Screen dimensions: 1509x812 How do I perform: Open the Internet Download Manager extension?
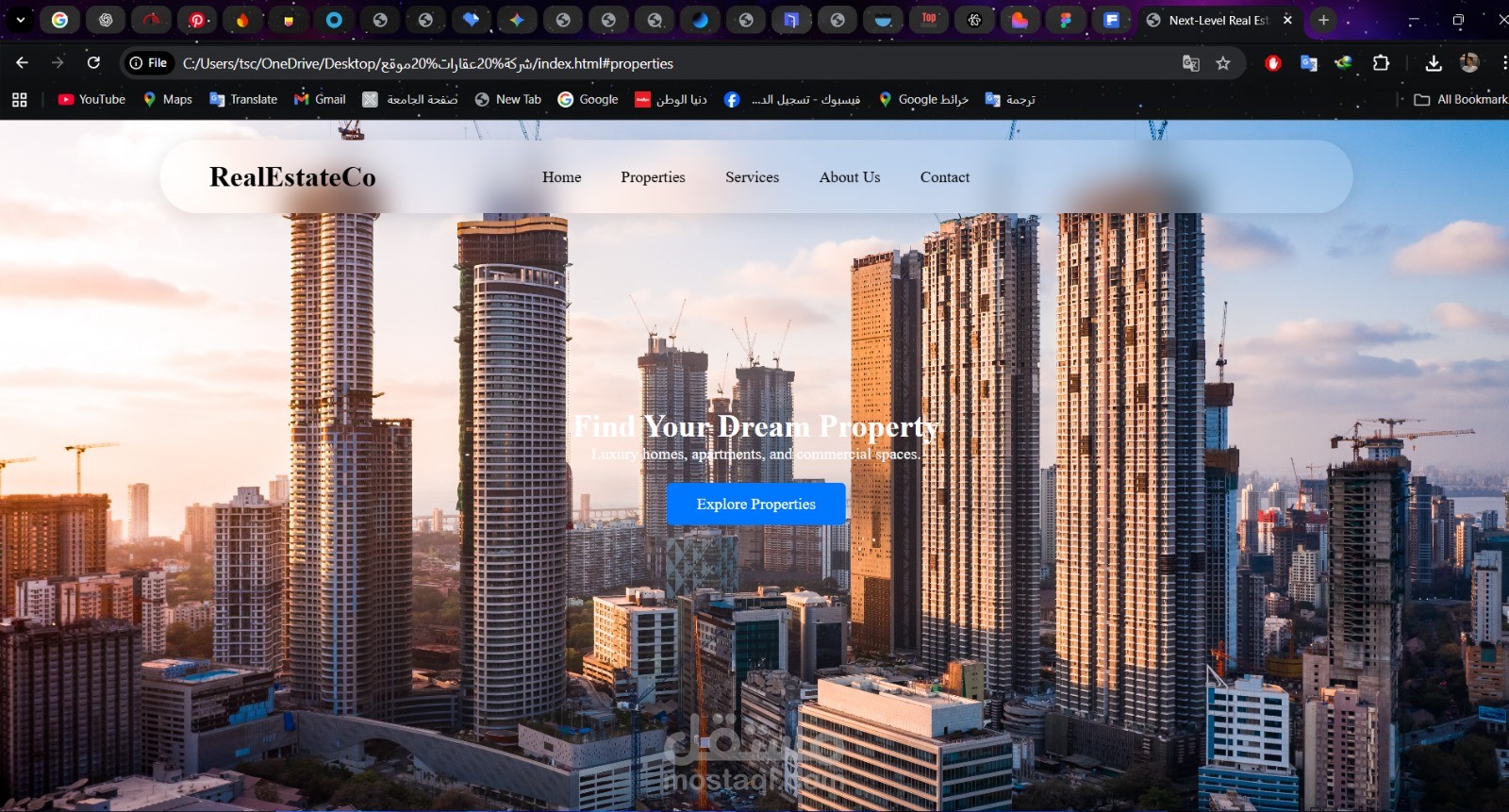tap(1344, 63)
